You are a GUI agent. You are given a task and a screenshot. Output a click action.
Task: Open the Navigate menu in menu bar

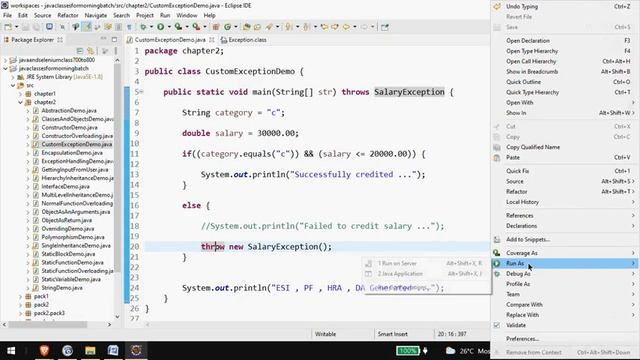pyautogui.click(x=96, y=16)
